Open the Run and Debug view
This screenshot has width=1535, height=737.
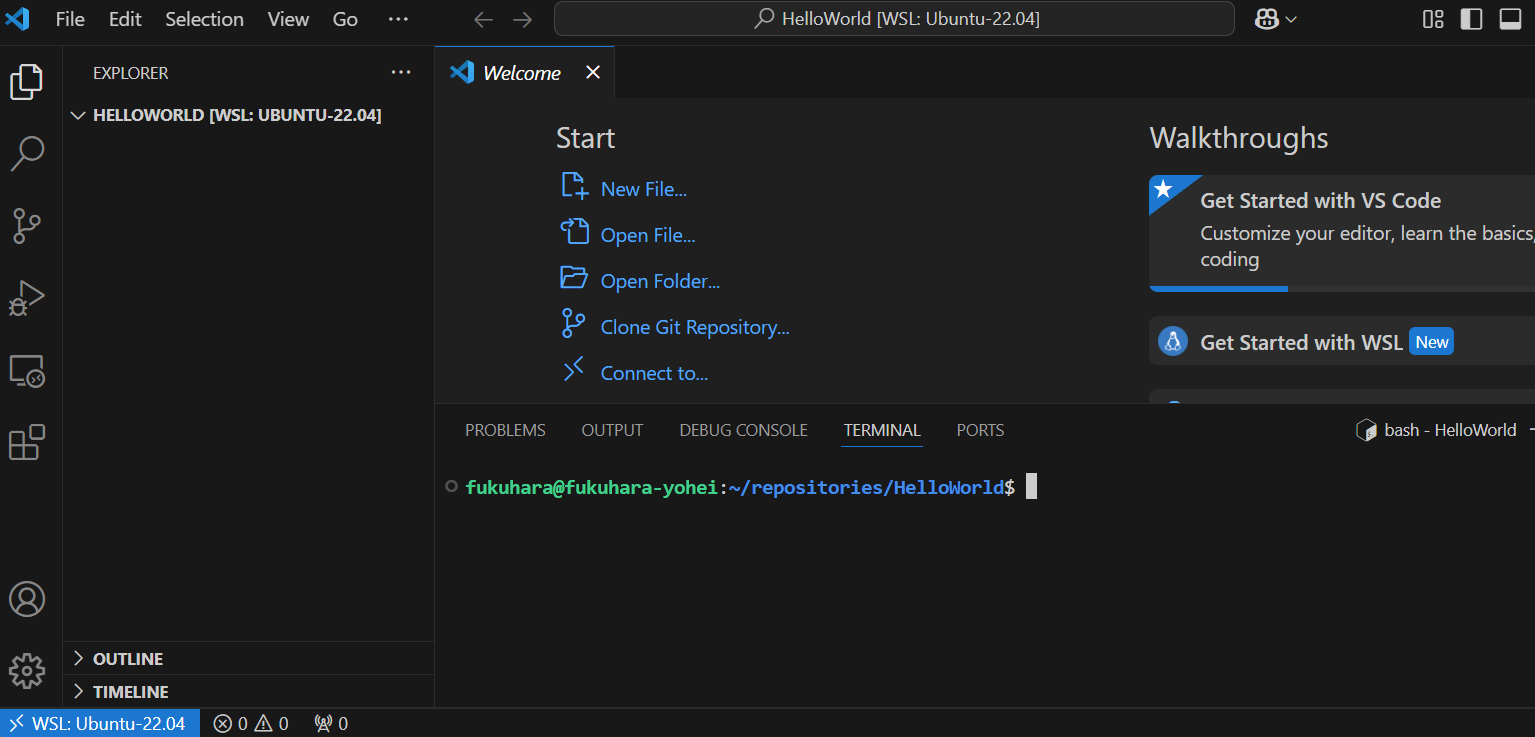pos(27,297)
